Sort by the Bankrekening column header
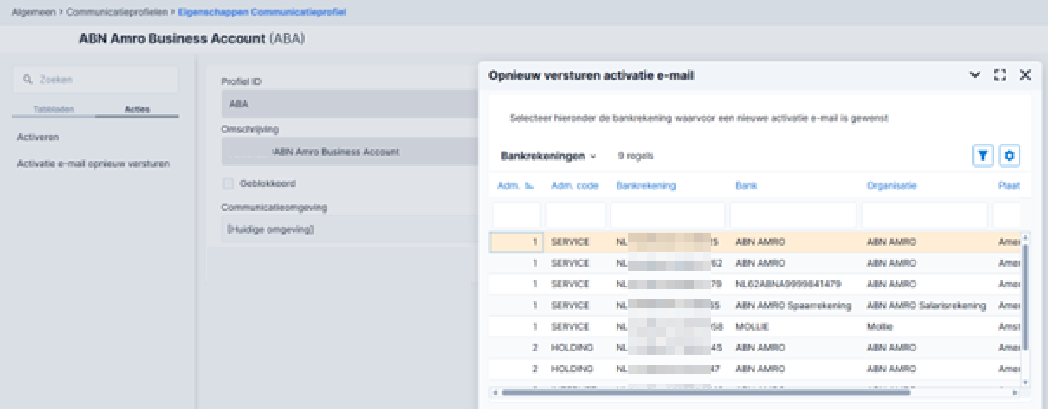 (x=646, y=185)
